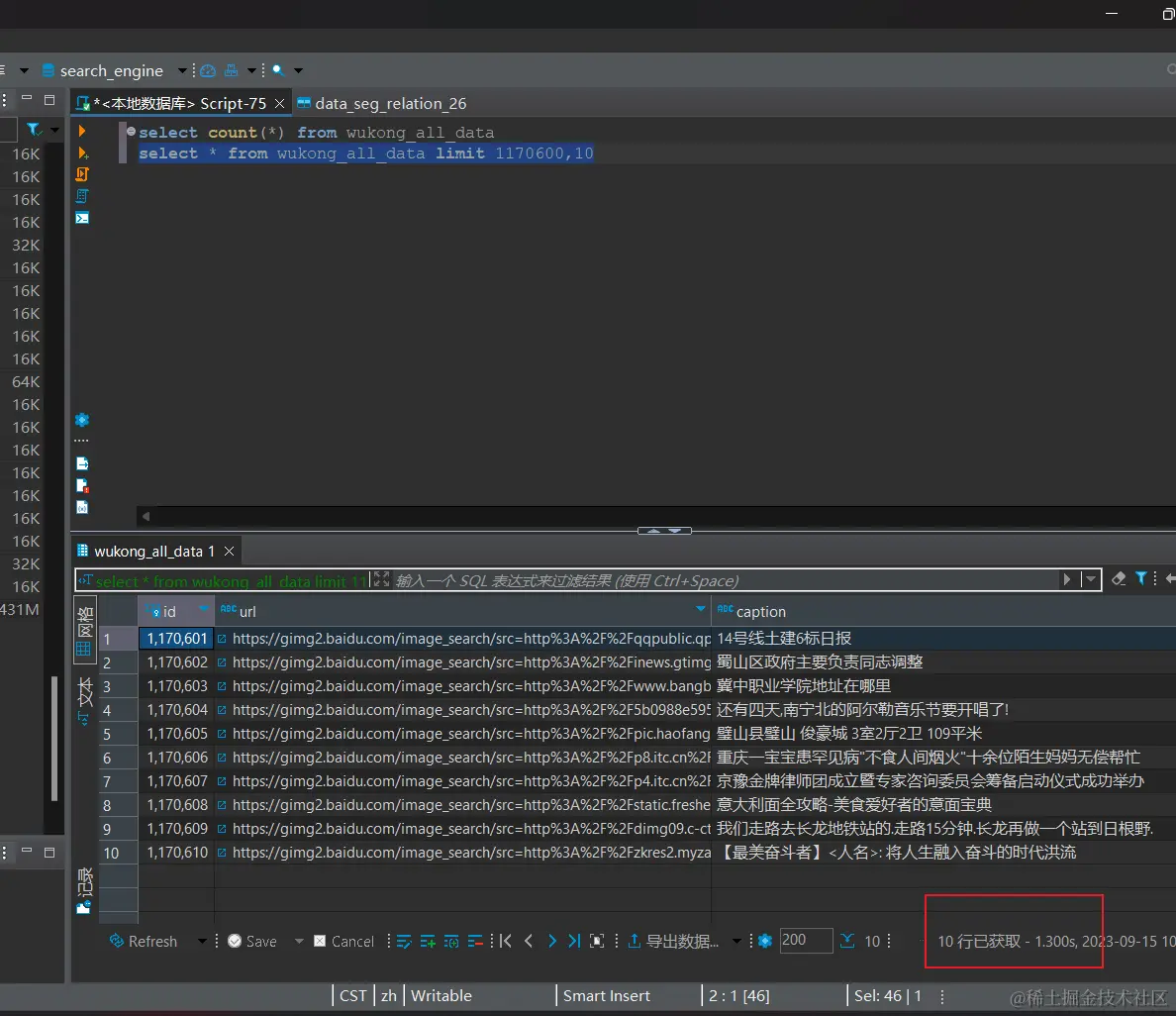This screenshot has height=1016, width=1176.
Task: Collapse the first SQL statement fold marker
Action: tap(131, 132)
